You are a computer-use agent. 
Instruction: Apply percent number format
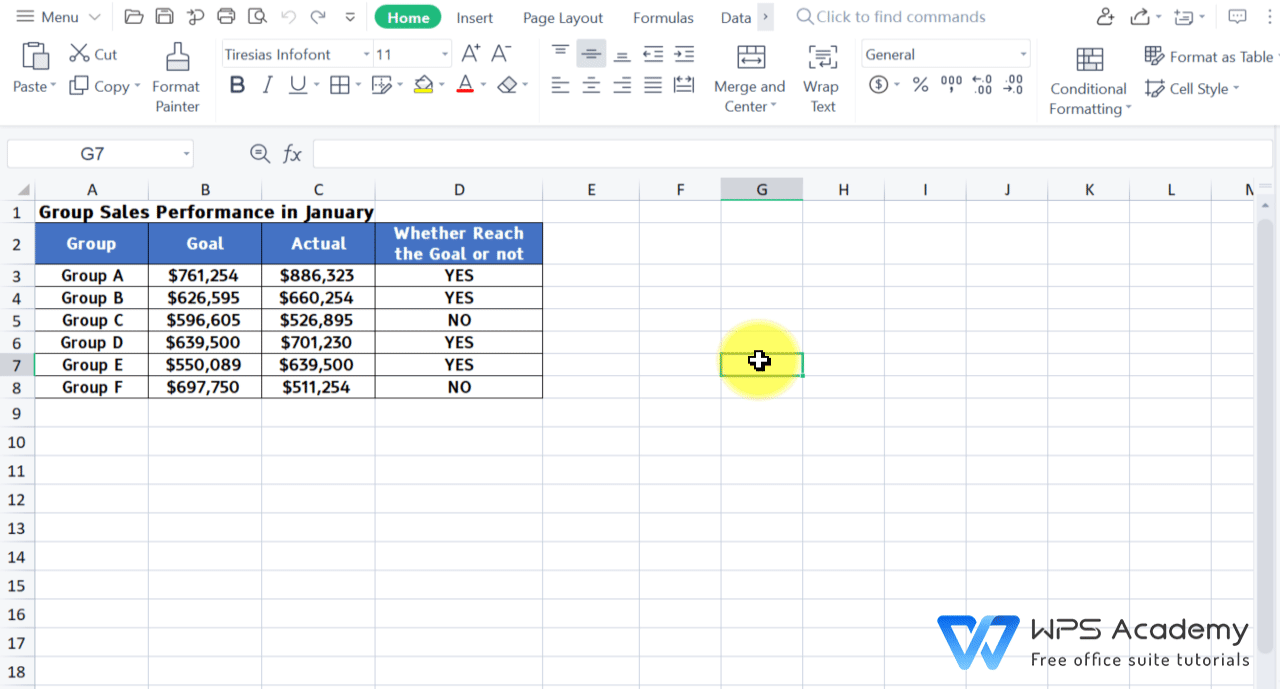[x=920, y=85]
